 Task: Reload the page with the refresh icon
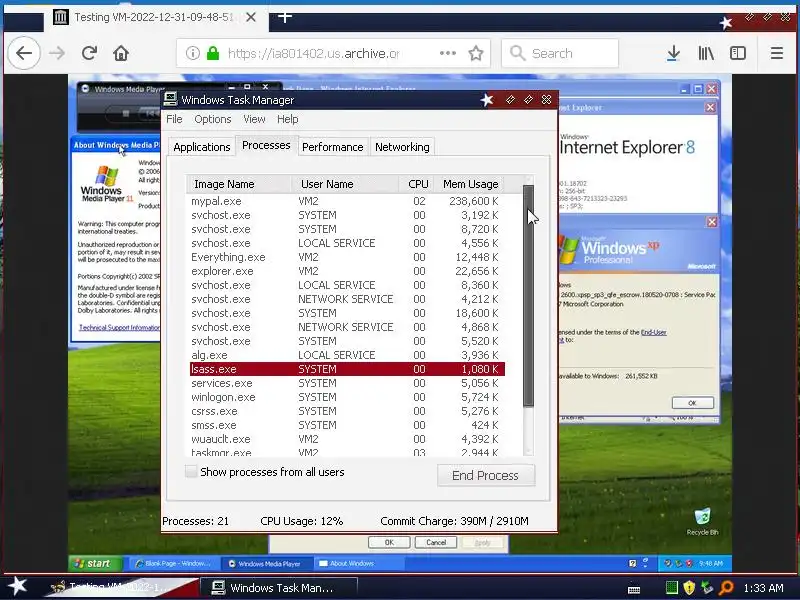tap(89, 53)
